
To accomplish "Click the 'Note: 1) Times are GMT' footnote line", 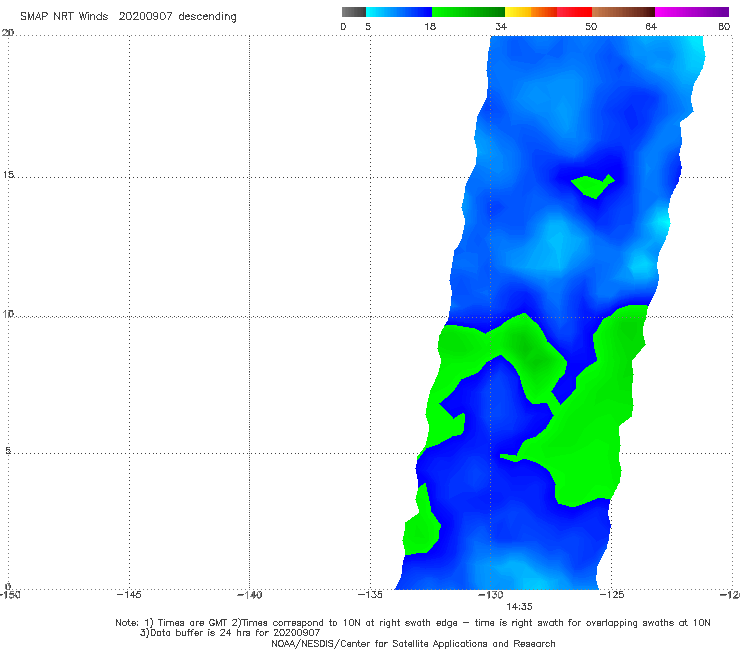I will tap(413, 623).
